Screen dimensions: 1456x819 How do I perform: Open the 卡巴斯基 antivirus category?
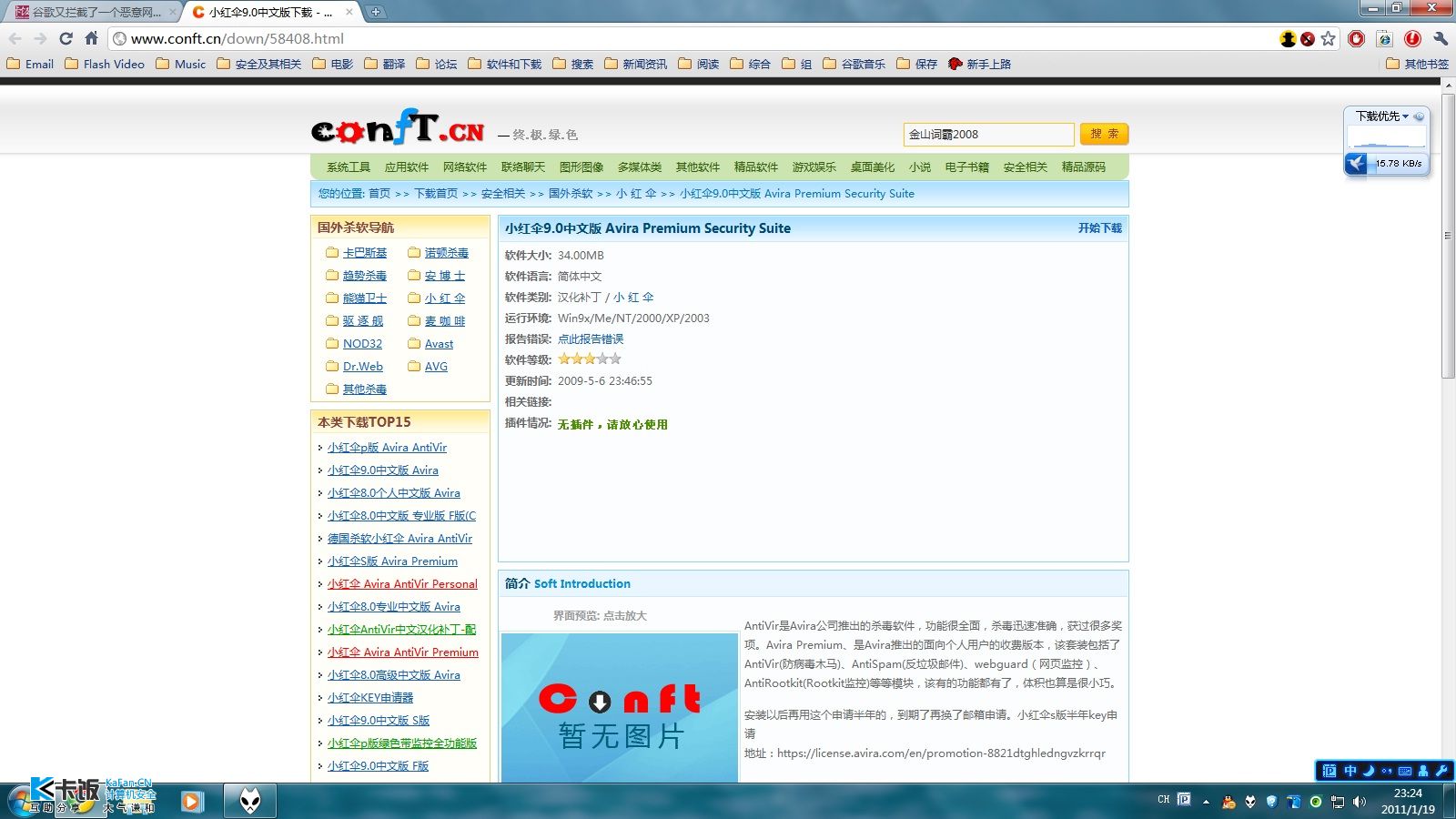click(365, 252)
